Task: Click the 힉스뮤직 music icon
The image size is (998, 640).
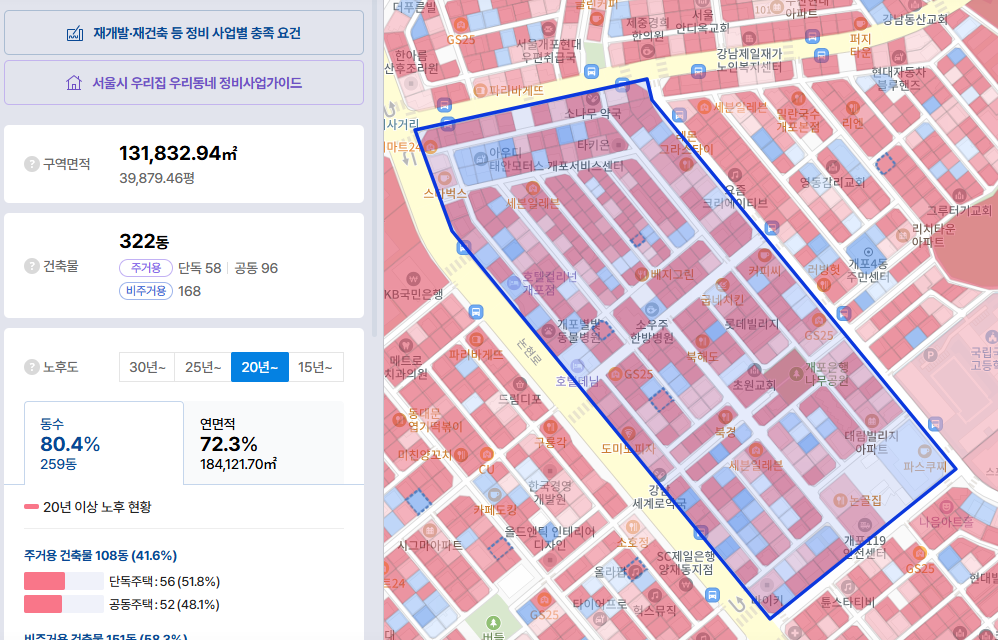Action: (654, 595)
